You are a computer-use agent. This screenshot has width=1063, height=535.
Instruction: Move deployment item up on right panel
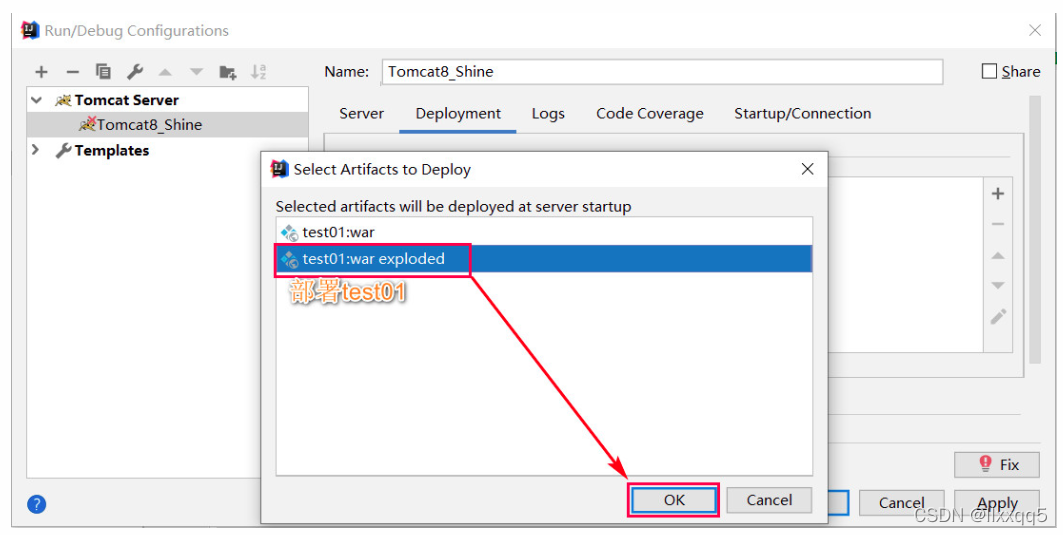[x=998, y=256]
